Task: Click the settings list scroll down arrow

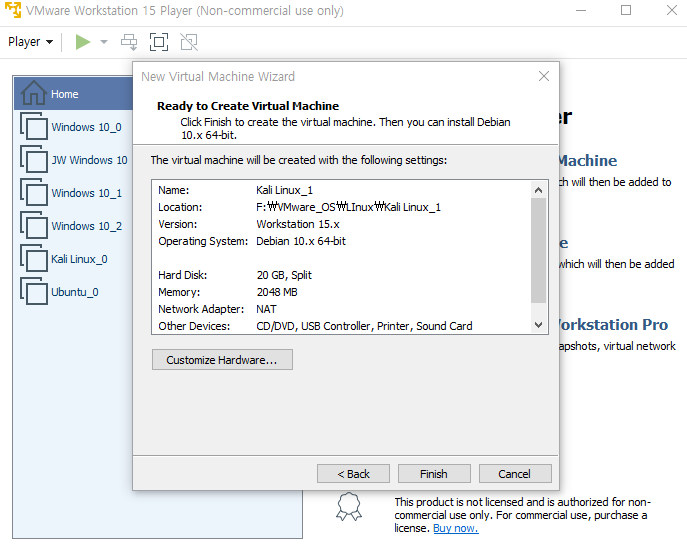Action: (x=538, y=325)
